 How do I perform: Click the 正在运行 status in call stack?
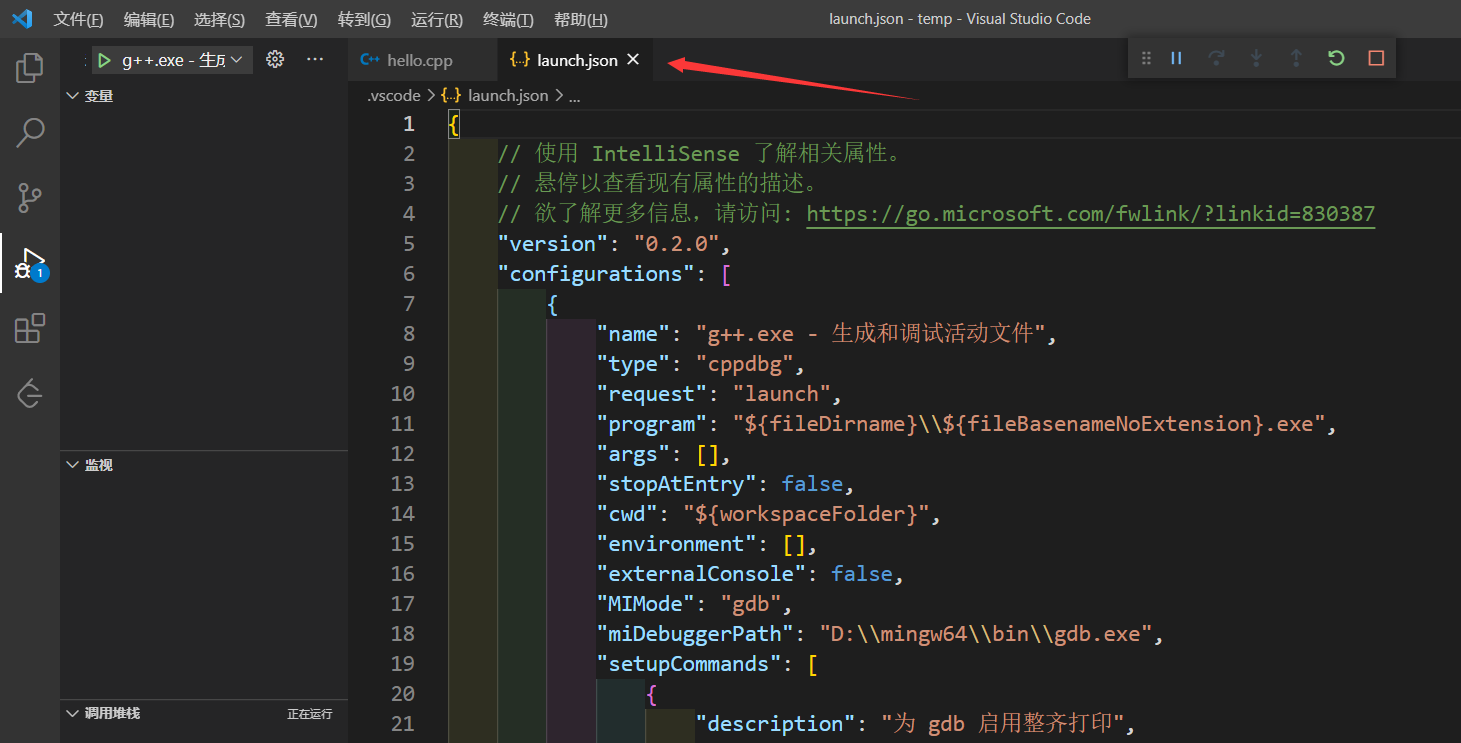(x=309, y=714)
